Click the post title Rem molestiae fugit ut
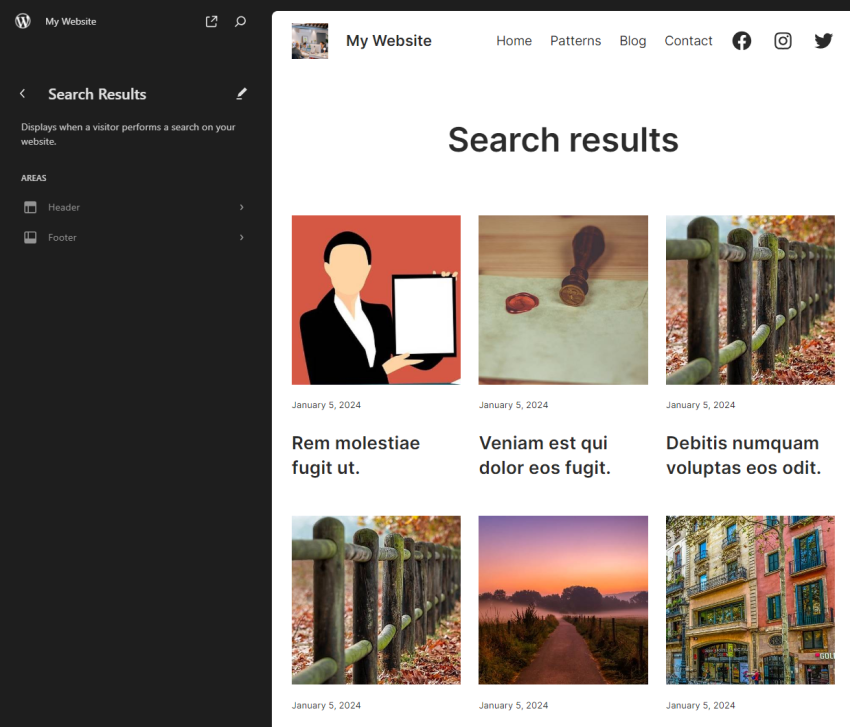850x727 pixels. tap(355, 455)
